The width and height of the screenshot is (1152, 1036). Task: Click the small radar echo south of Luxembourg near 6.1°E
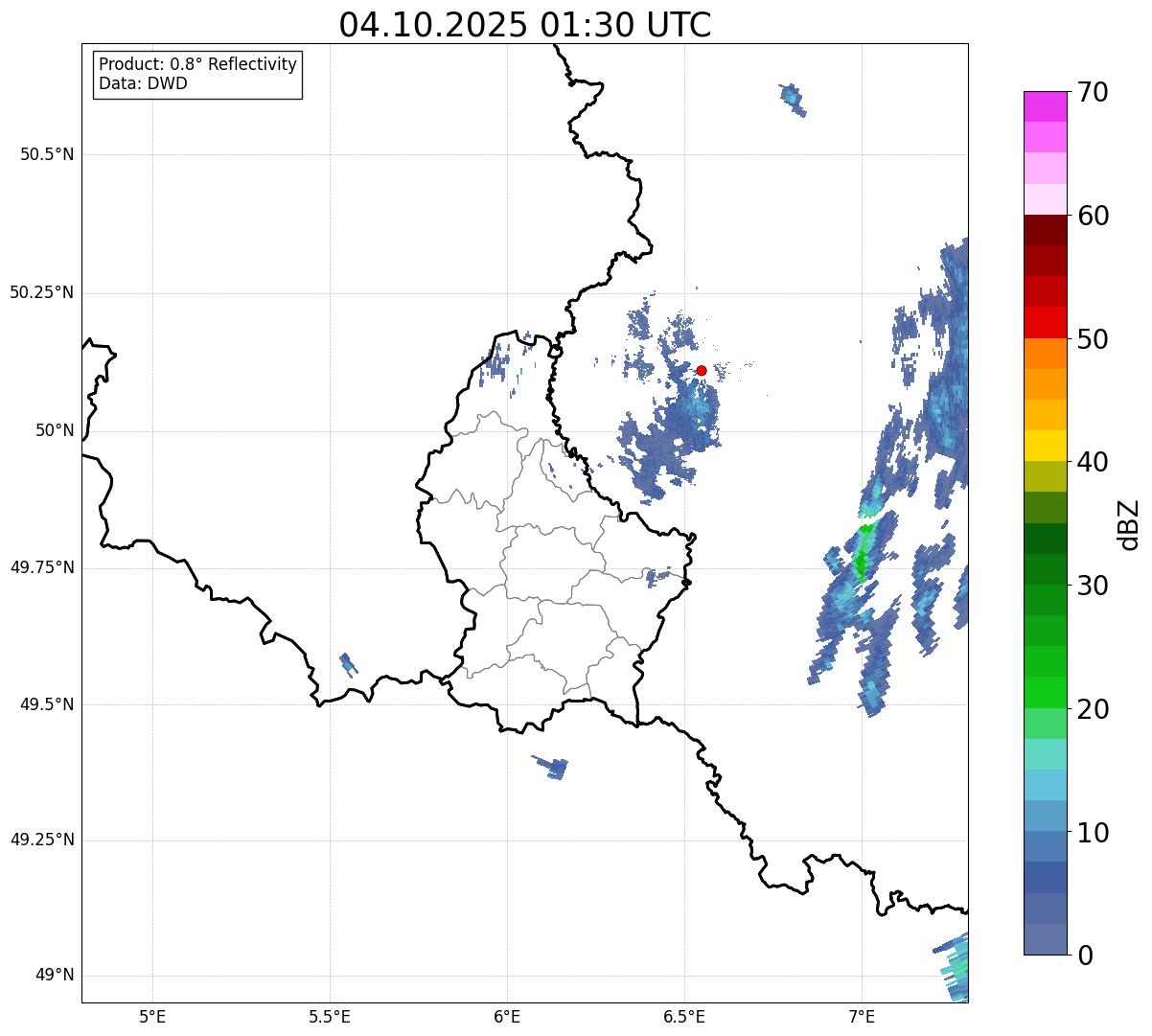pos(552,767)
